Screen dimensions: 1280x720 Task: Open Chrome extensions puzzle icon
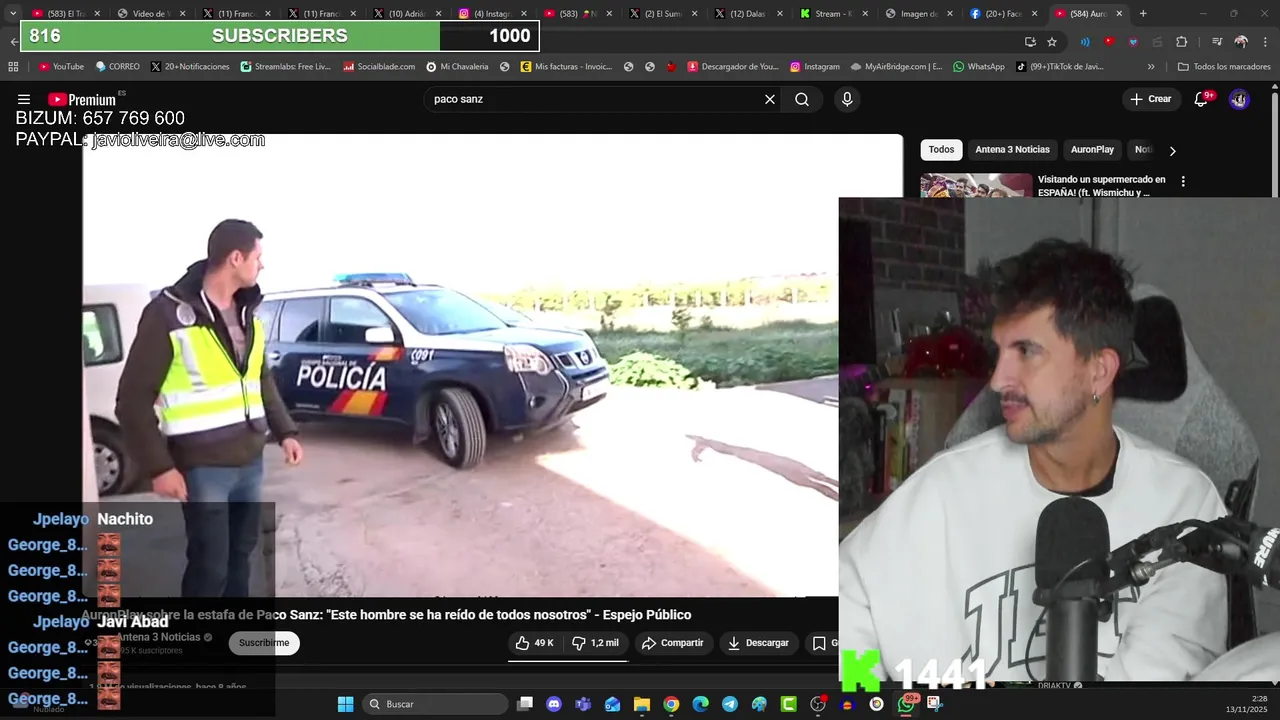(1182, 42)
